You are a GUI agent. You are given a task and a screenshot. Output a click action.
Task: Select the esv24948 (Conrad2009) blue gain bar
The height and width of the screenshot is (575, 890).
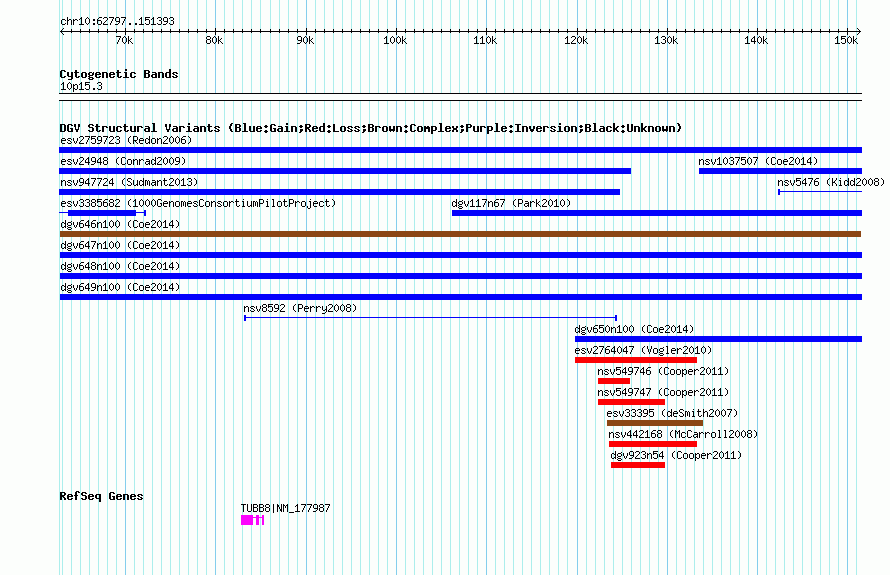click(345, 171)
